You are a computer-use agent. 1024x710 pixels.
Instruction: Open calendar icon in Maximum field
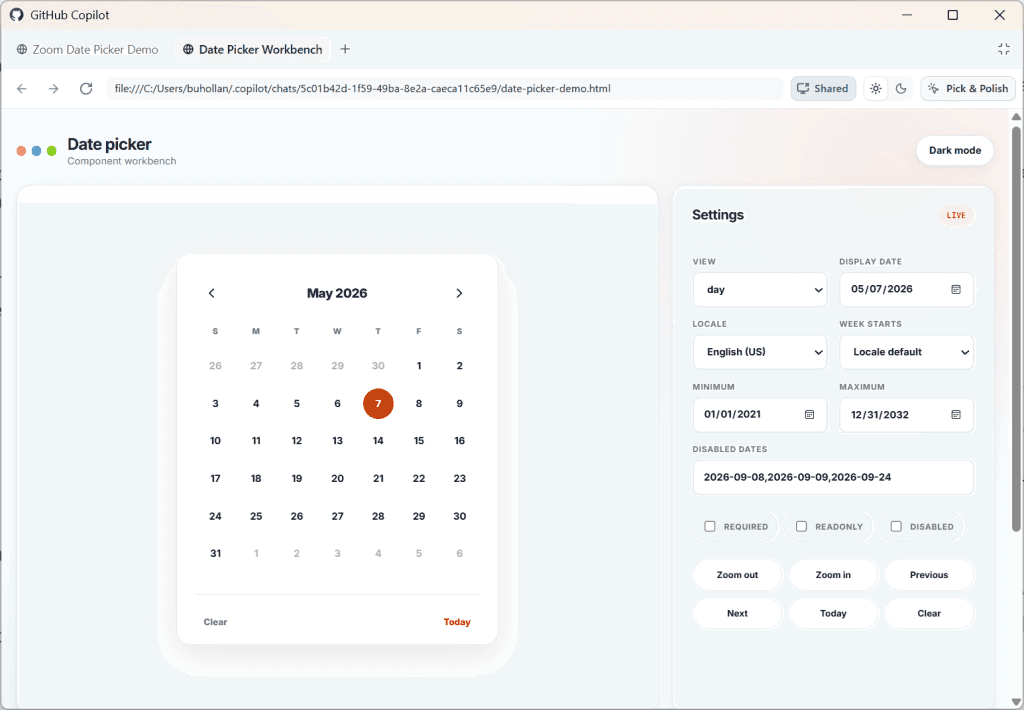pos(956,415)
